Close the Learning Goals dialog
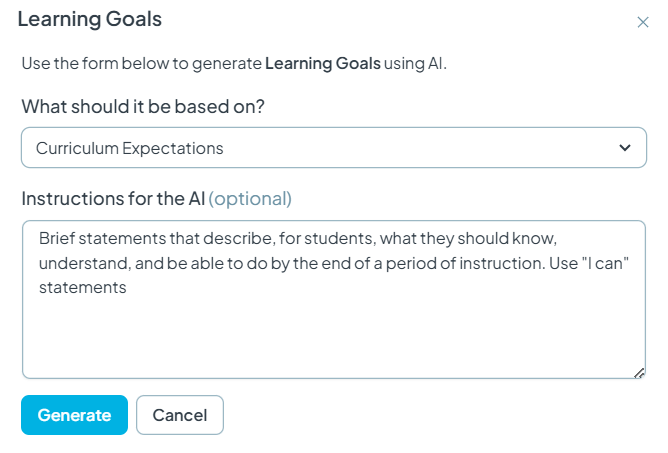The height and width of the screenshot is (453, 668). tap(642, 22)
